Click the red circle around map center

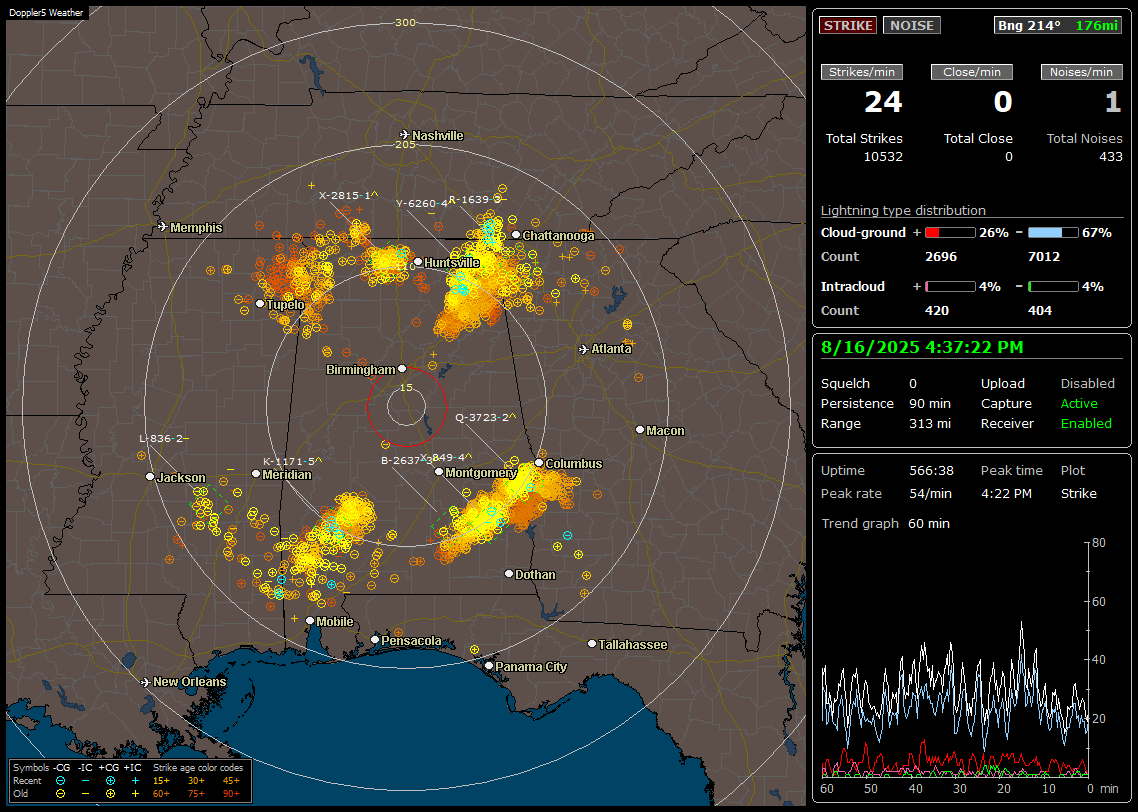point(406,407)
